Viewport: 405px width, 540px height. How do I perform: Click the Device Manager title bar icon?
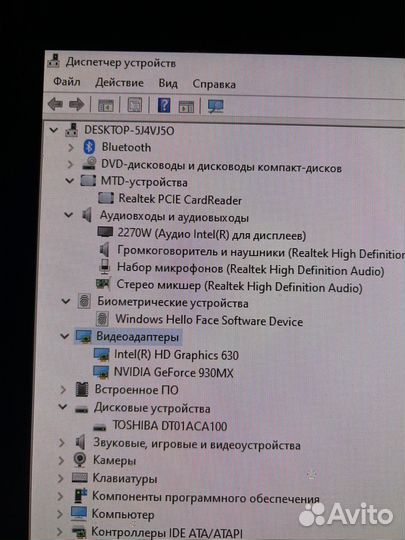click(x=55, y=61)
